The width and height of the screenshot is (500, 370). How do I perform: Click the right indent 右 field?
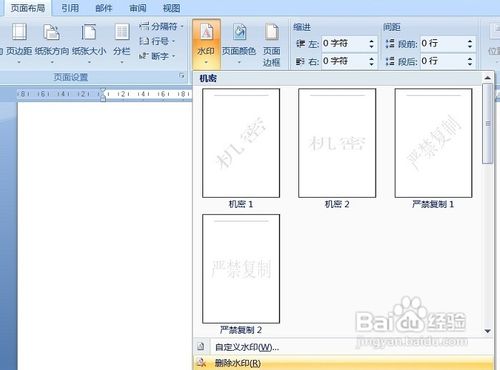coord(349,61)
